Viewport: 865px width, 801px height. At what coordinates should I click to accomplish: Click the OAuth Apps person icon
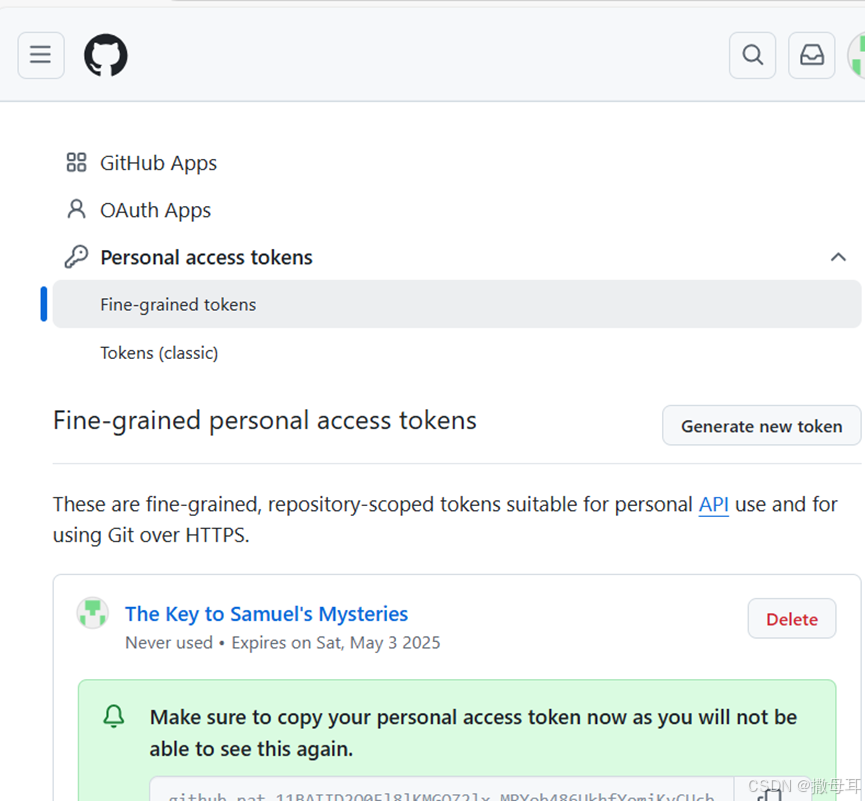point(76,210)
